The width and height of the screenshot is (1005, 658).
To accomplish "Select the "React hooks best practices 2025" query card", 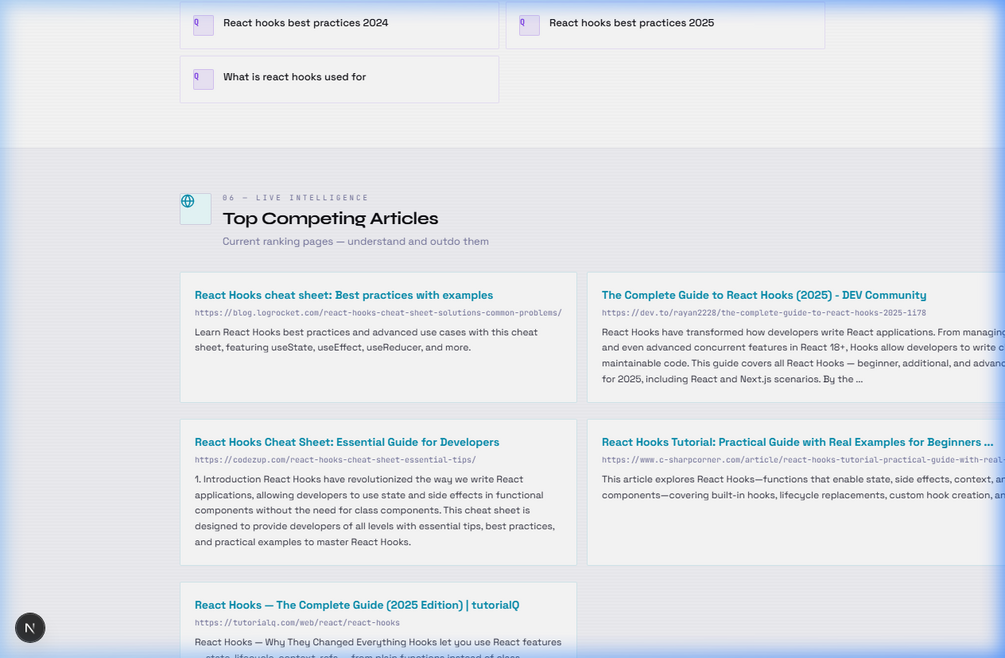I will (665, 25).
